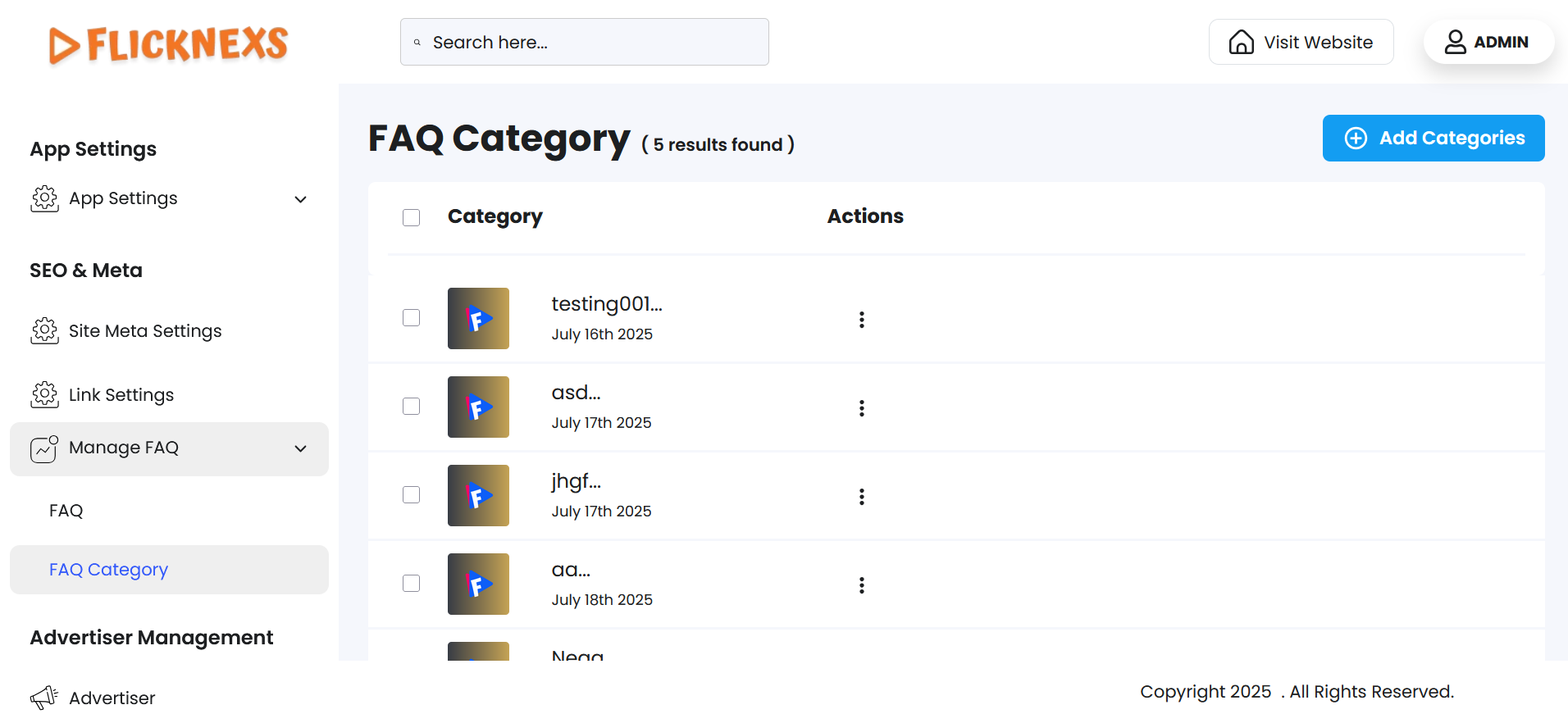Image resolution: width=1568 pixels, height=714 pixels.
Task: Select the checkbox next to jhgf
Action: coord(411,495)
